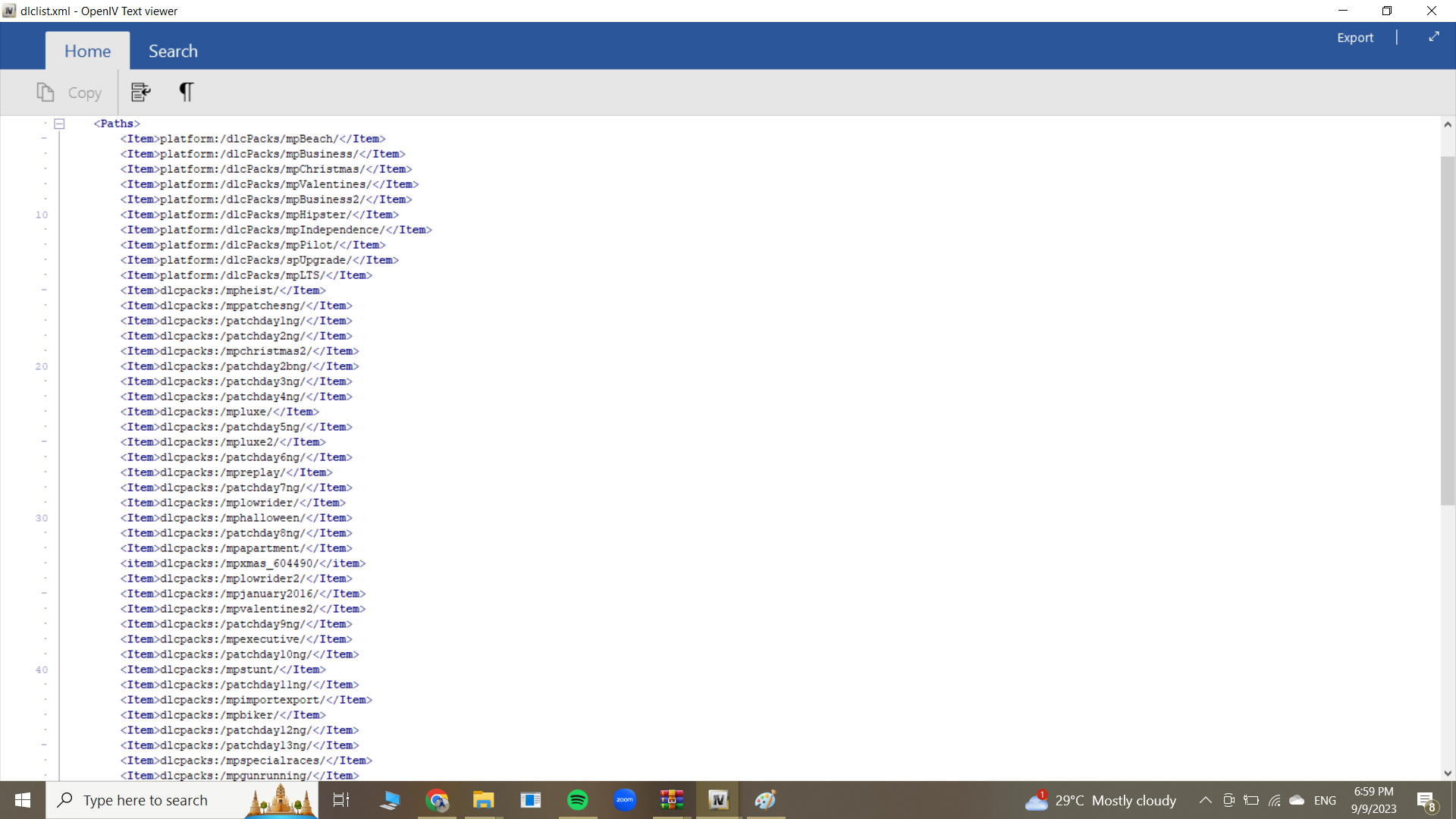The image size is (1456, 819).
Task: Click OpenIV icon in taskbar
Action: (x=718, y=800)
